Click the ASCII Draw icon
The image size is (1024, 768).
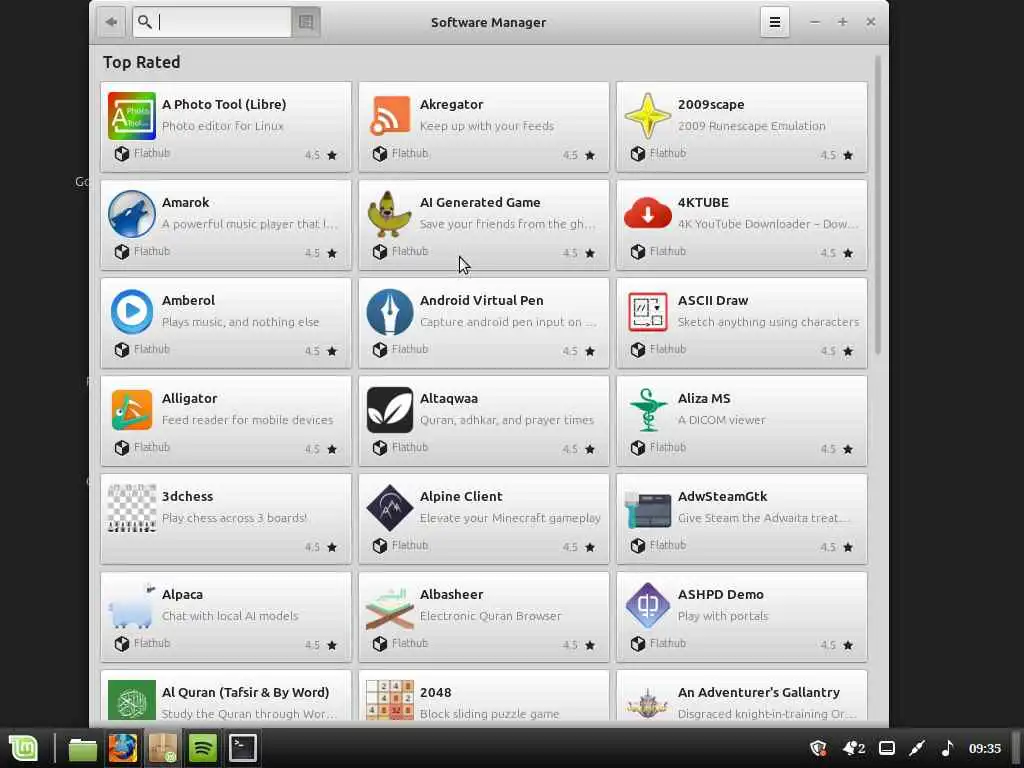coord(647,312)
